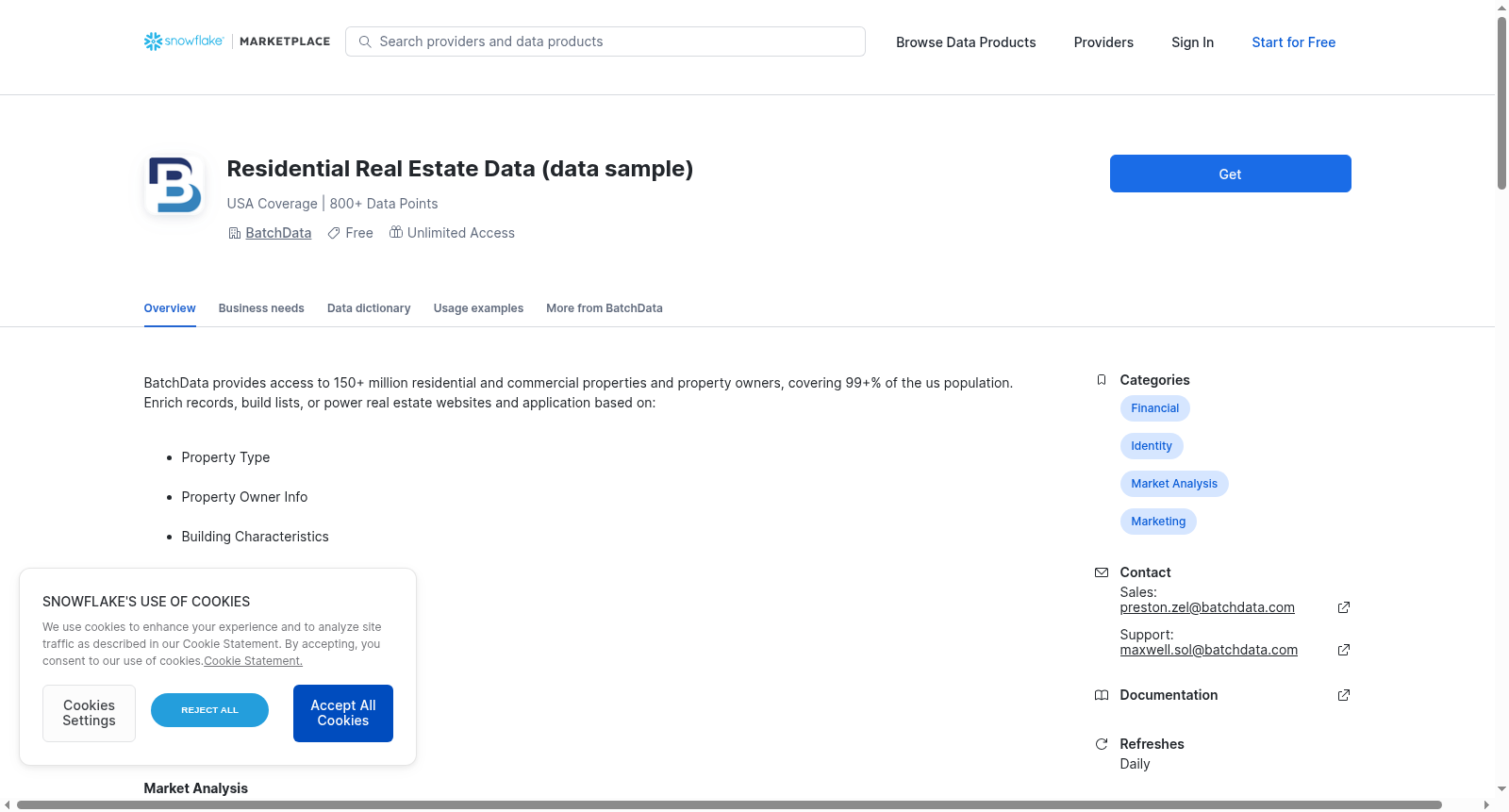1509x812 pixels.
Task: Click maxwell.sol@batchdata.com support email
Action: pos(1209,650)
